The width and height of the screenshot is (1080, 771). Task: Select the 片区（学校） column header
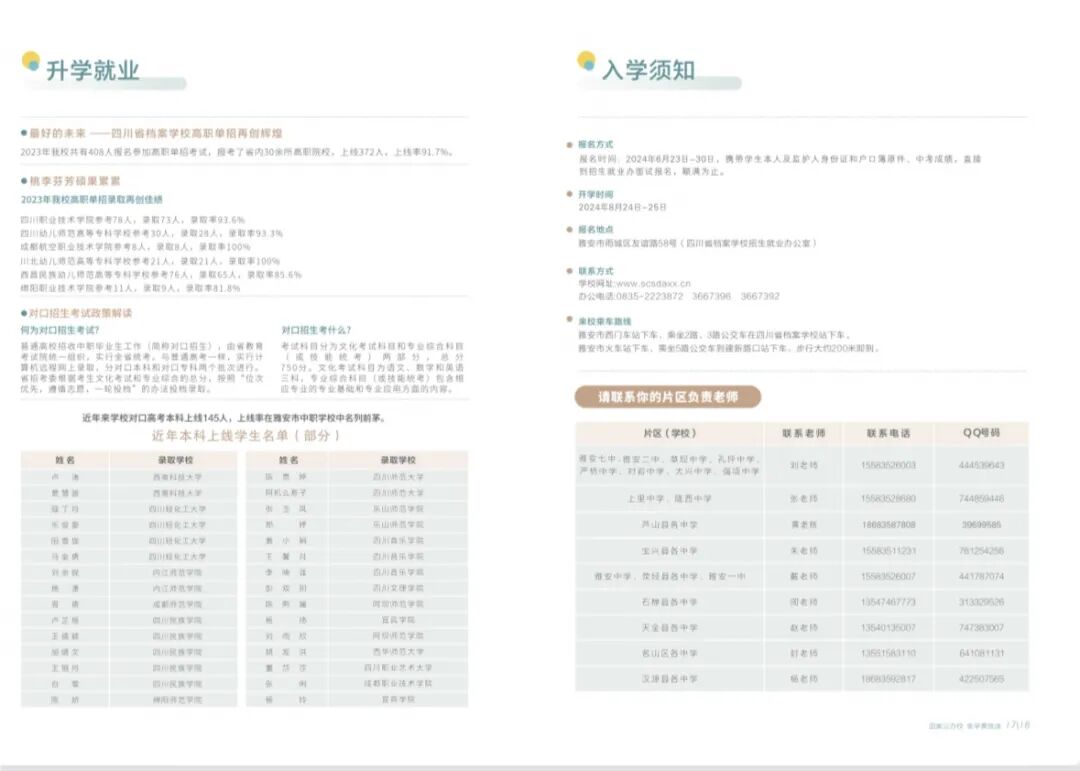click(x=669, y=433)
